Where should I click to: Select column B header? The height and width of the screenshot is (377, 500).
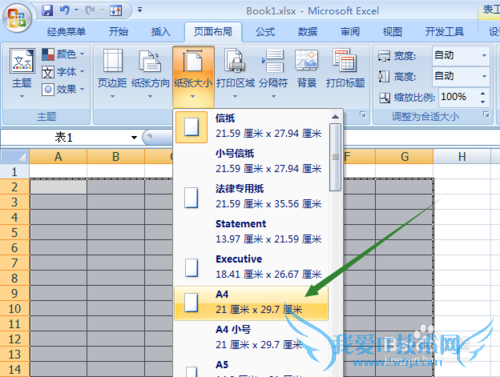click(116, 156)
